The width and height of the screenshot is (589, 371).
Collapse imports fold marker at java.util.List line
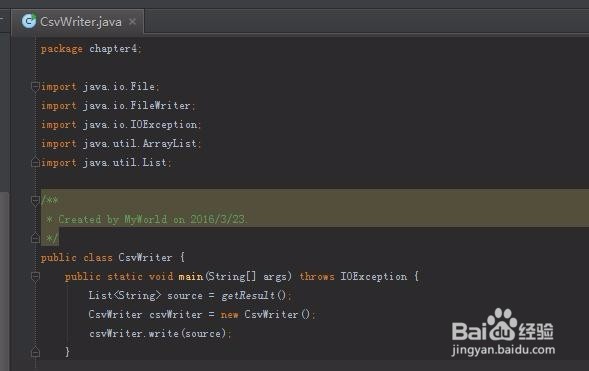click(35, 162)
